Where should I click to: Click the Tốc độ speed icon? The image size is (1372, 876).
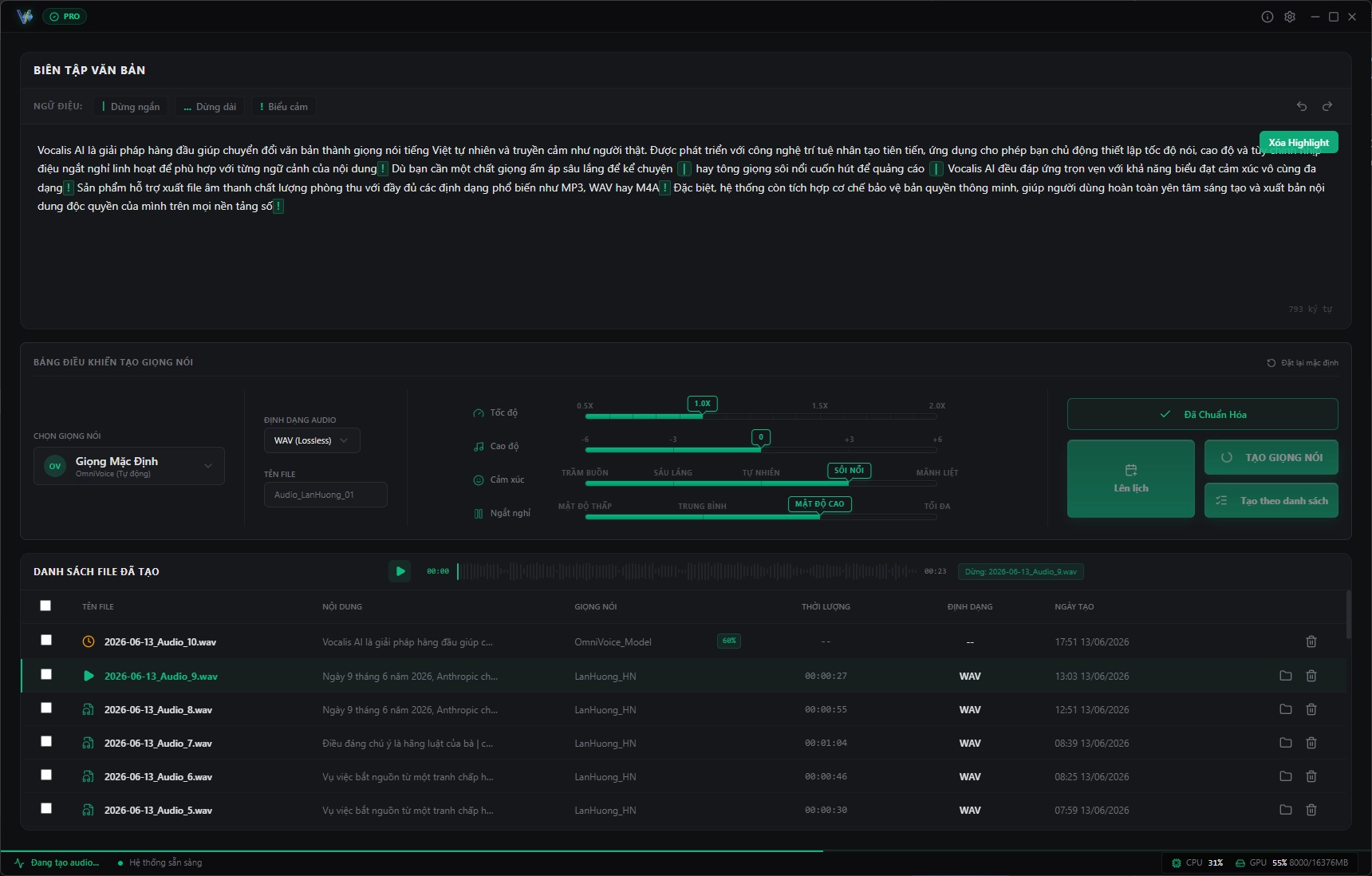479,413
